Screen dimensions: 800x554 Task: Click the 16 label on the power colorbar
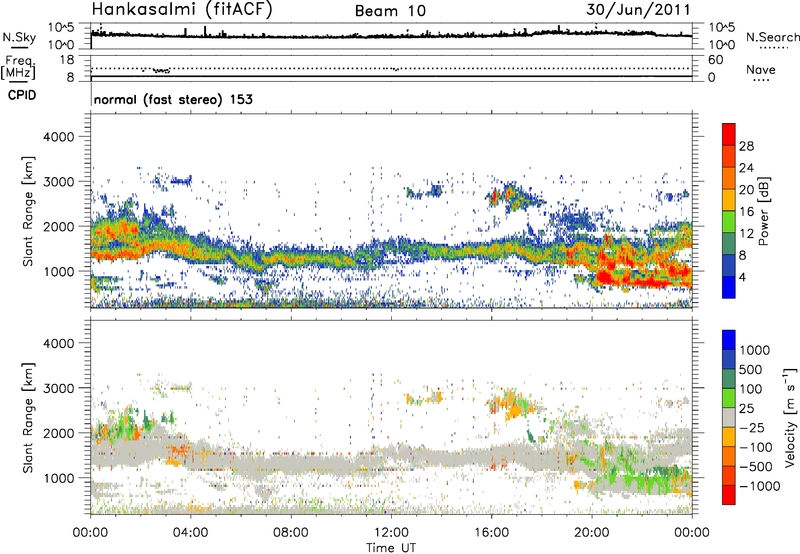(746, 212)
